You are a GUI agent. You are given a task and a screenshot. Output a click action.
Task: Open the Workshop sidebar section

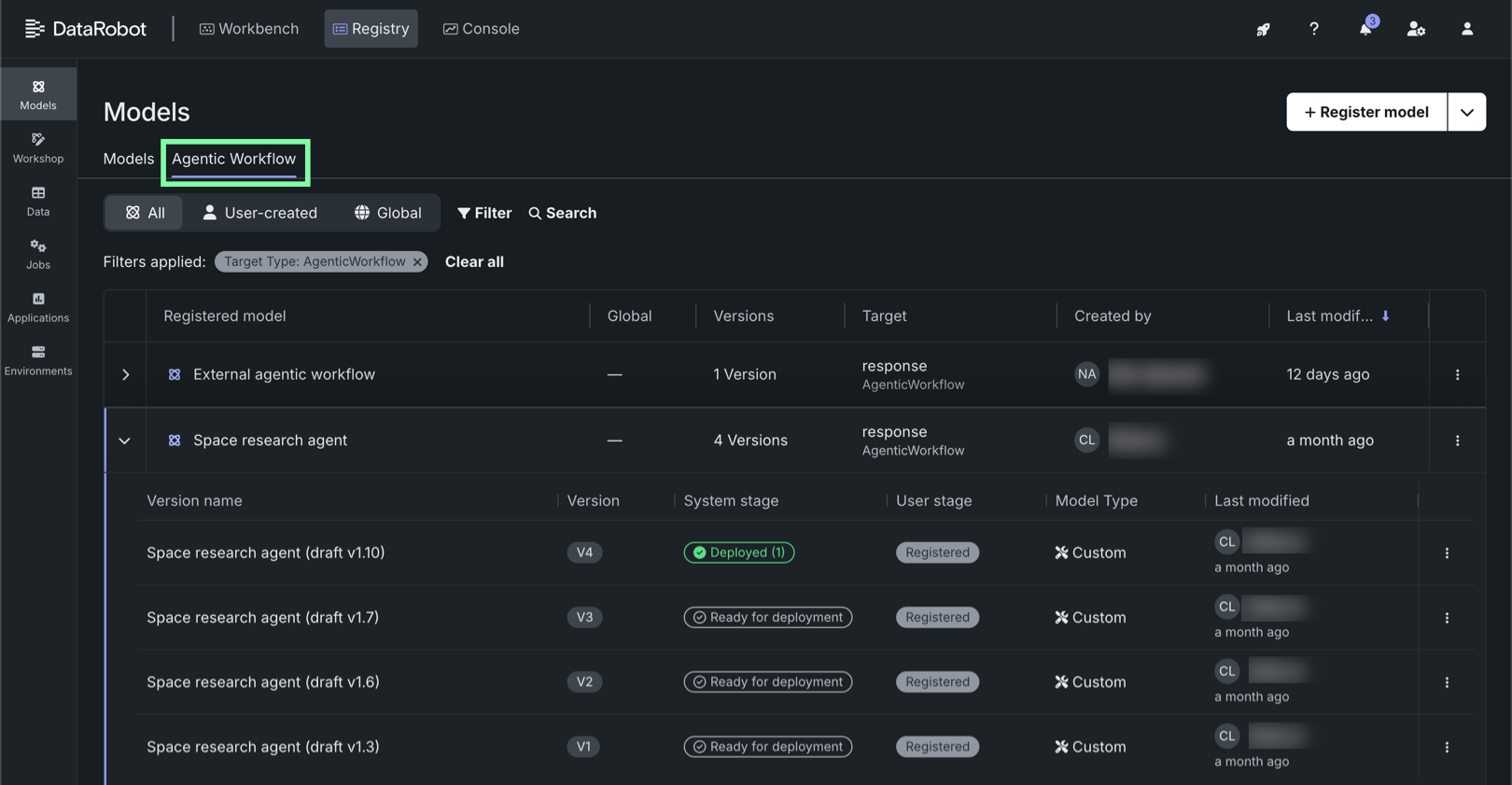pos(38,147)
